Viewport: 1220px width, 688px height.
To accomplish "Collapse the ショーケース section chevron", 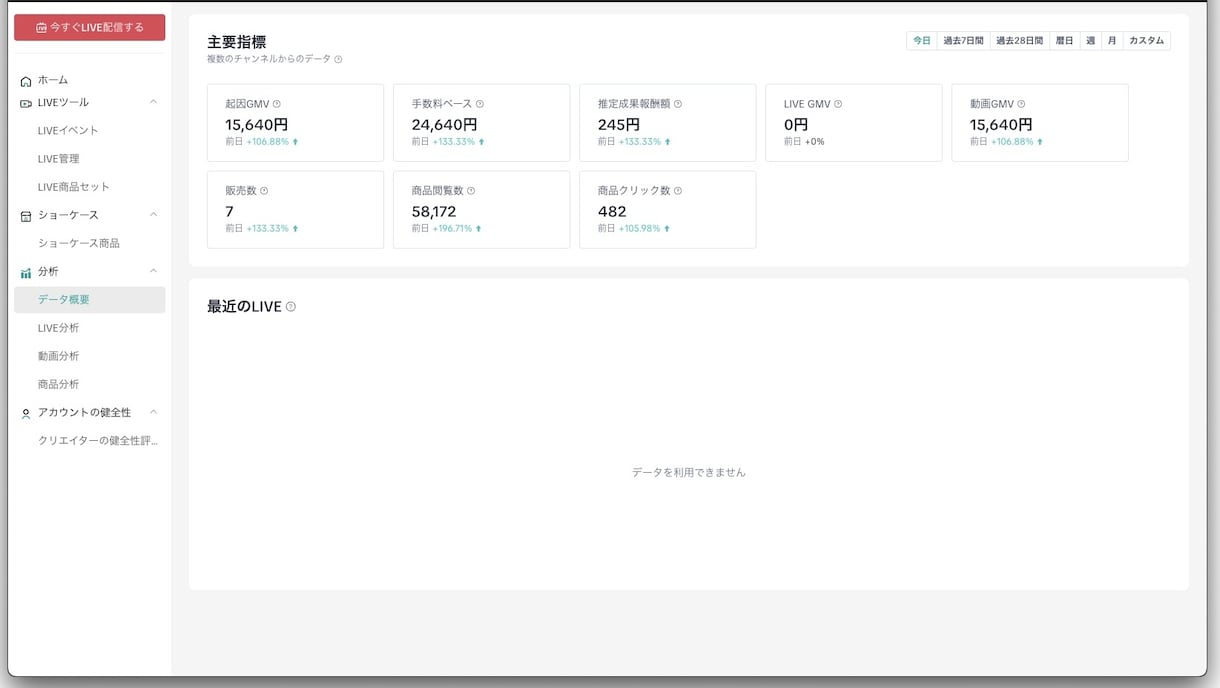I will pos(153,215).
